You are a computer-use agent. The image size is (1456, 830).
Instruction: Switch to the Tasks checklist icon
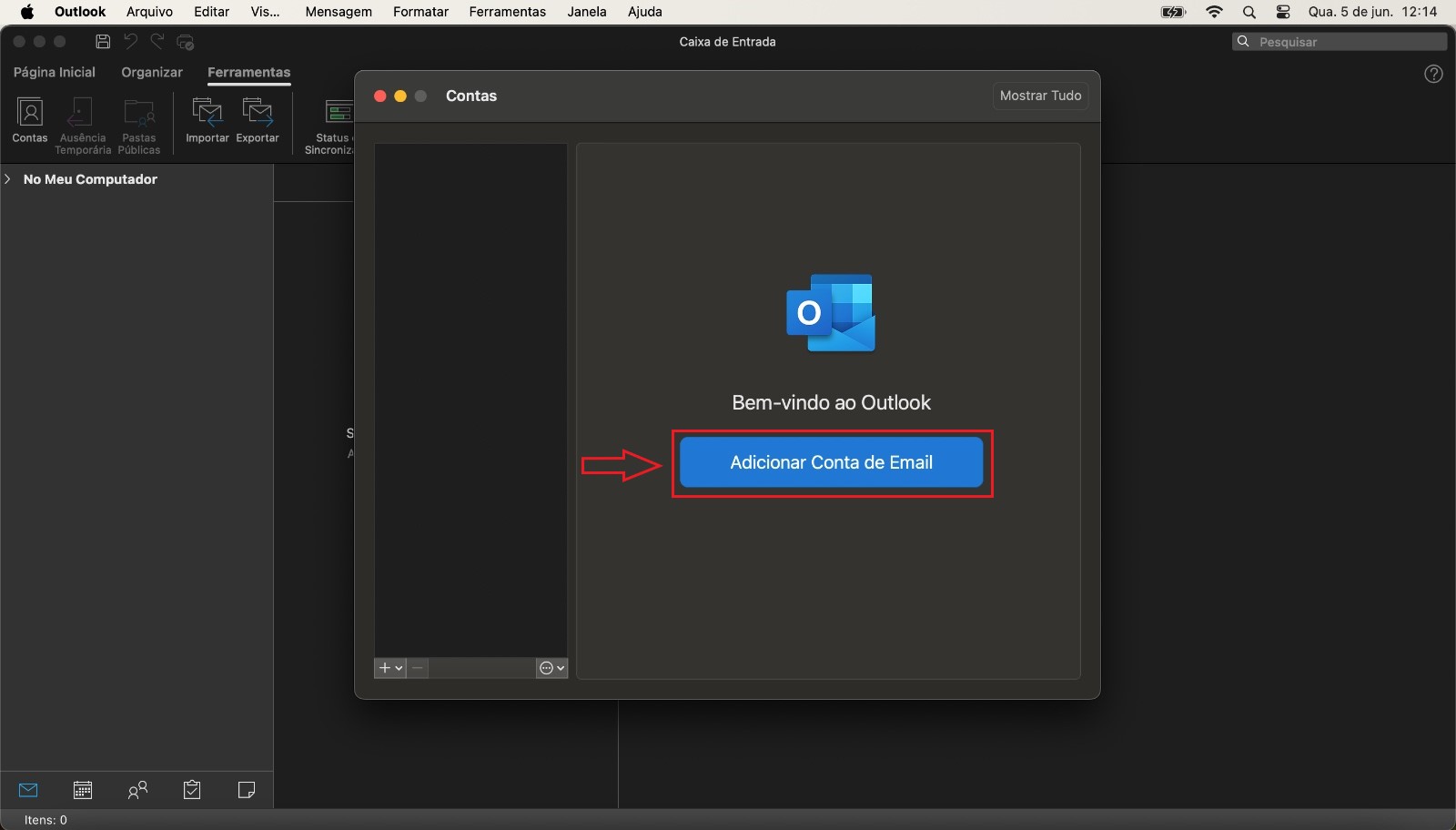point(191,790)
